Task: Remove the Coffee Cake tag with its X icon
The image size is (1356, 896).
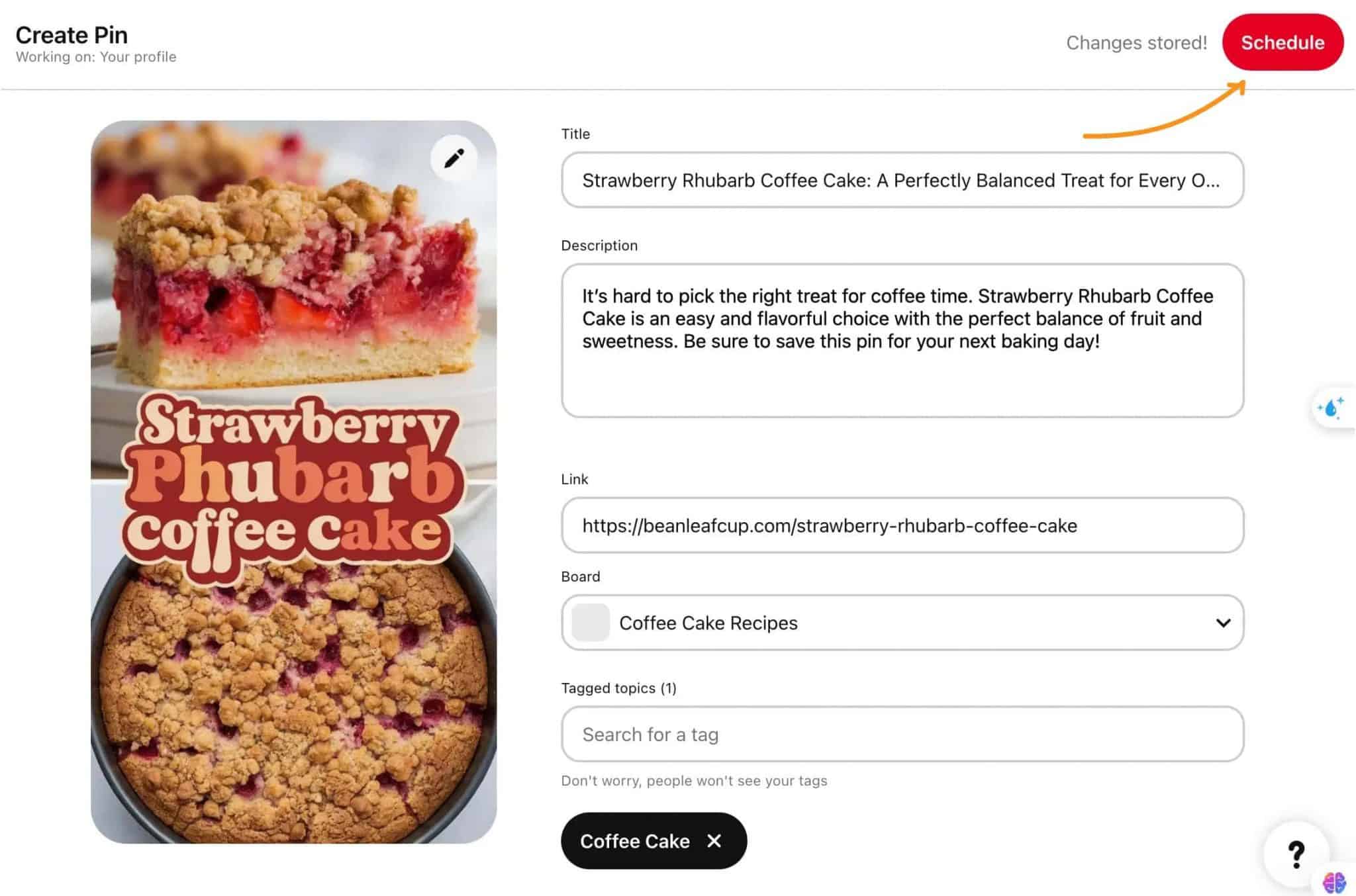Action: point(714,841)
